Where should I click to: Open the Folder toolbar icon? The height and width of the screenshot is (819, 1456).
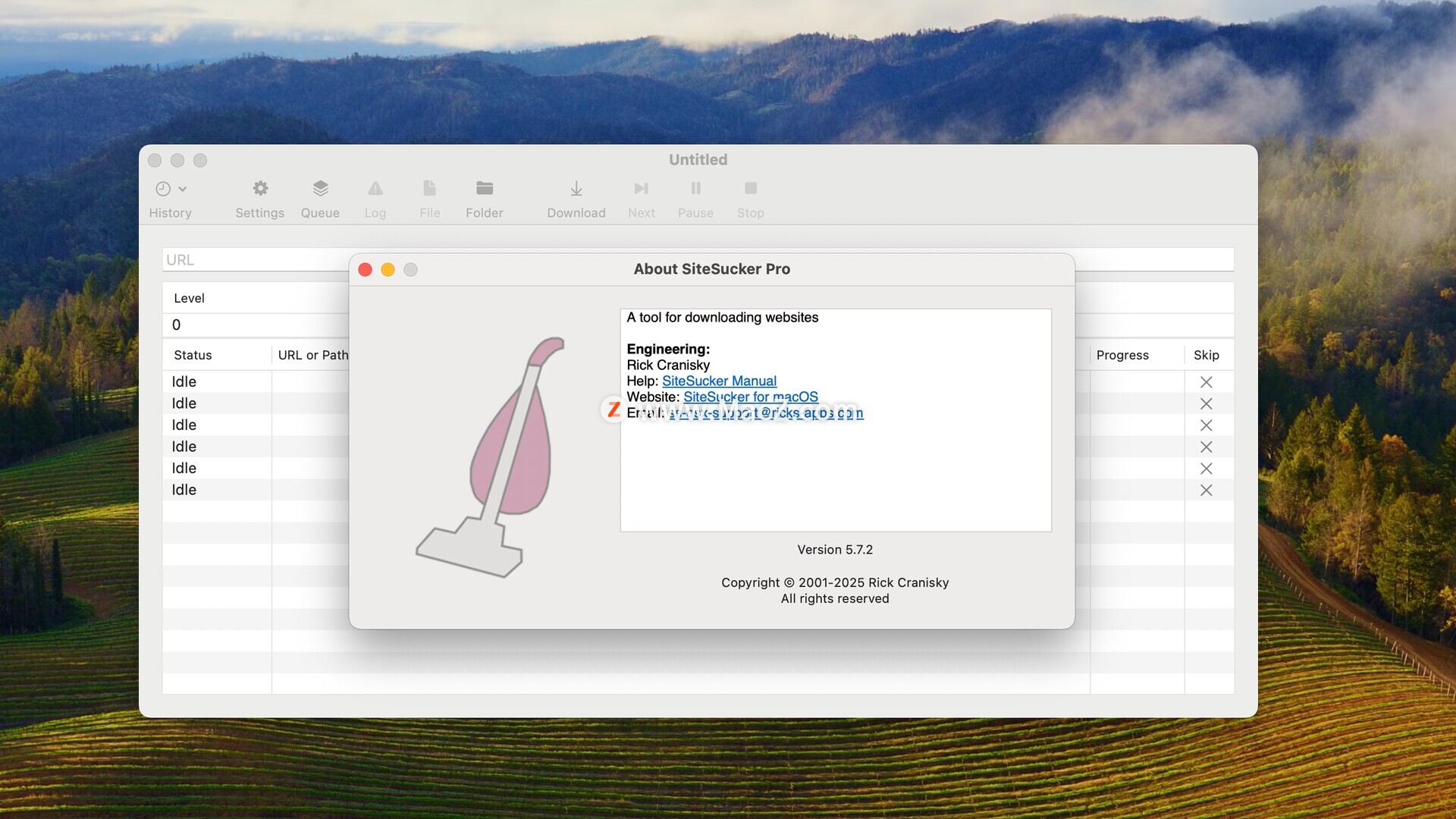[x=485, y=188]
